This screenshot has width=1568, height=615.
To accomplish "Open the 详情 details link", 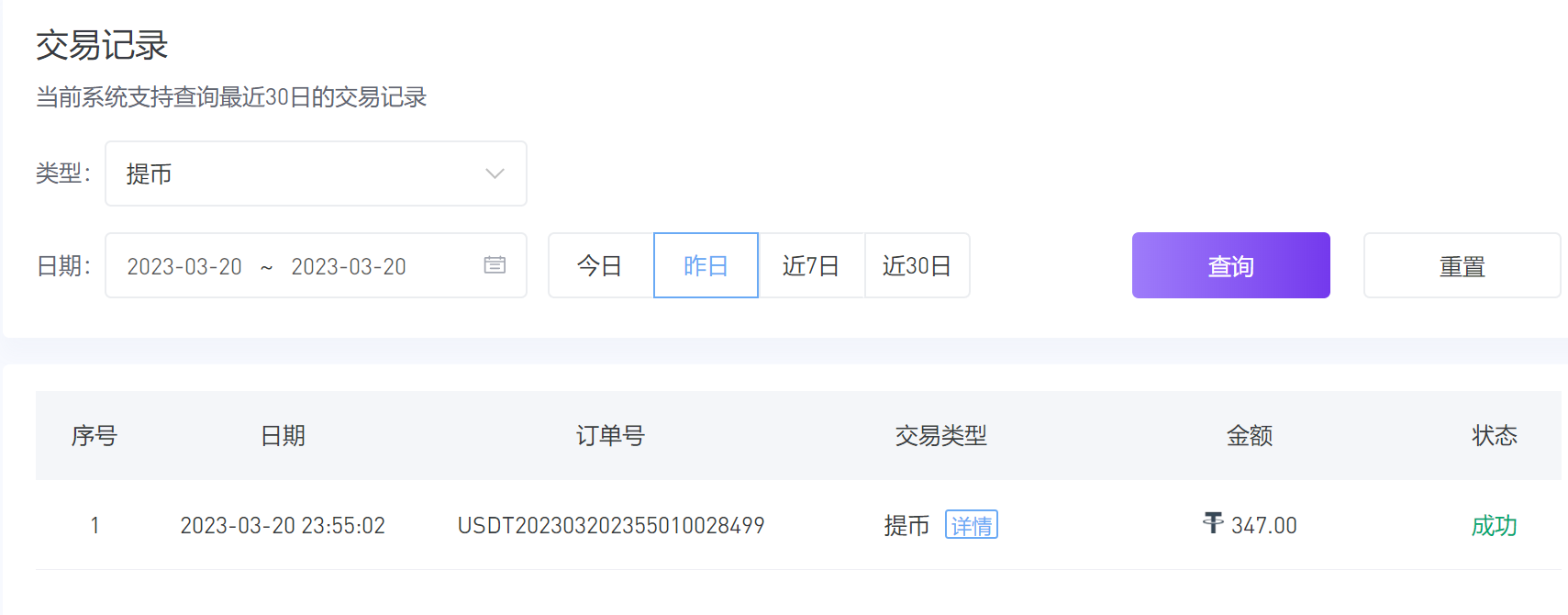I will tap(971, 525).
